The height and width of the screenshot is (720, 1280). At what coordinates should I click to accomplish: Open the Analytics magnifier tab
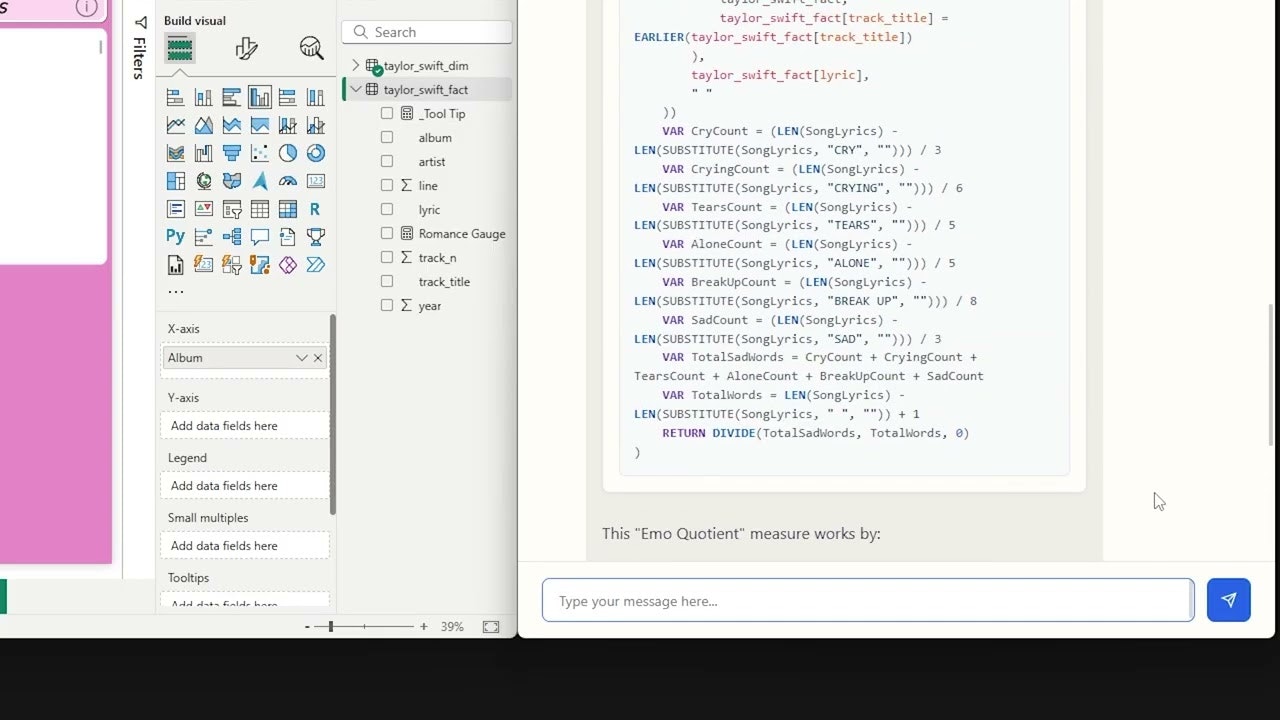point(311,48)
